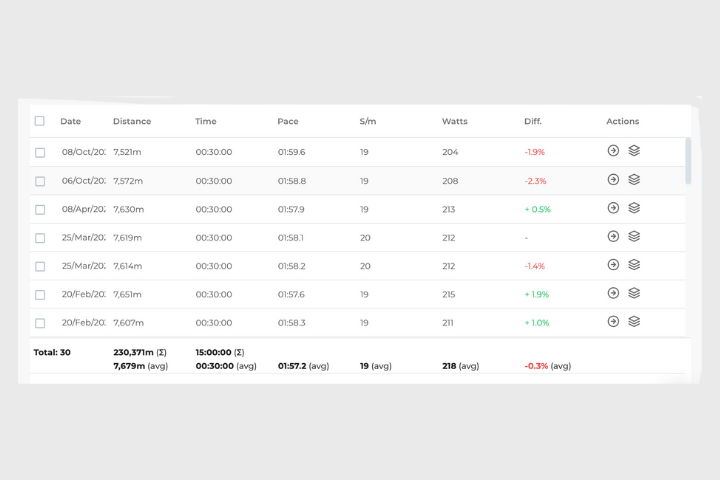Click the stack icon on the 7,572m row
Image resolution: width=720 pixels, height=480 pixels.
pos(634,180)
